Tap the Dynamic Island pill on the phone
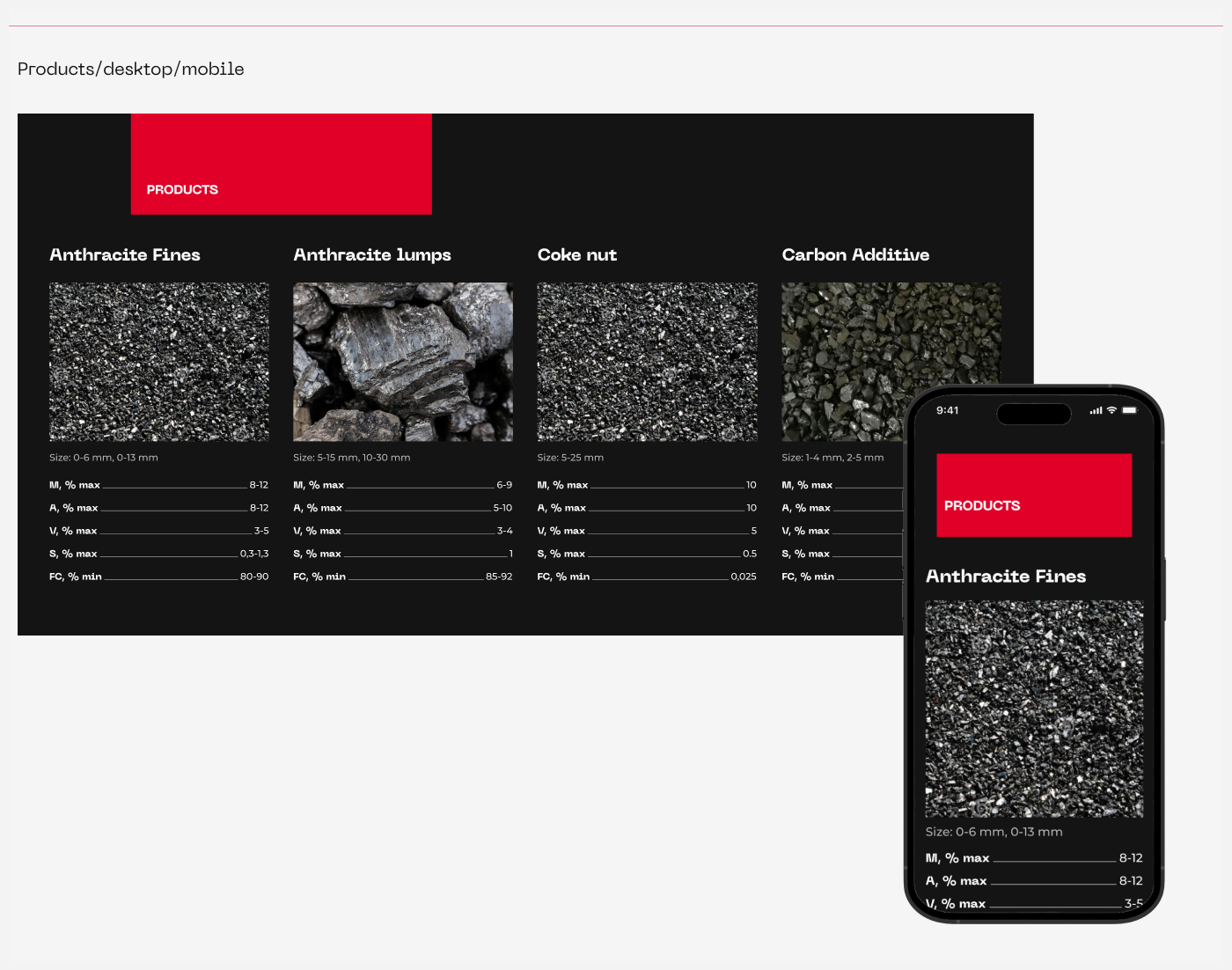 (1034, 414)
